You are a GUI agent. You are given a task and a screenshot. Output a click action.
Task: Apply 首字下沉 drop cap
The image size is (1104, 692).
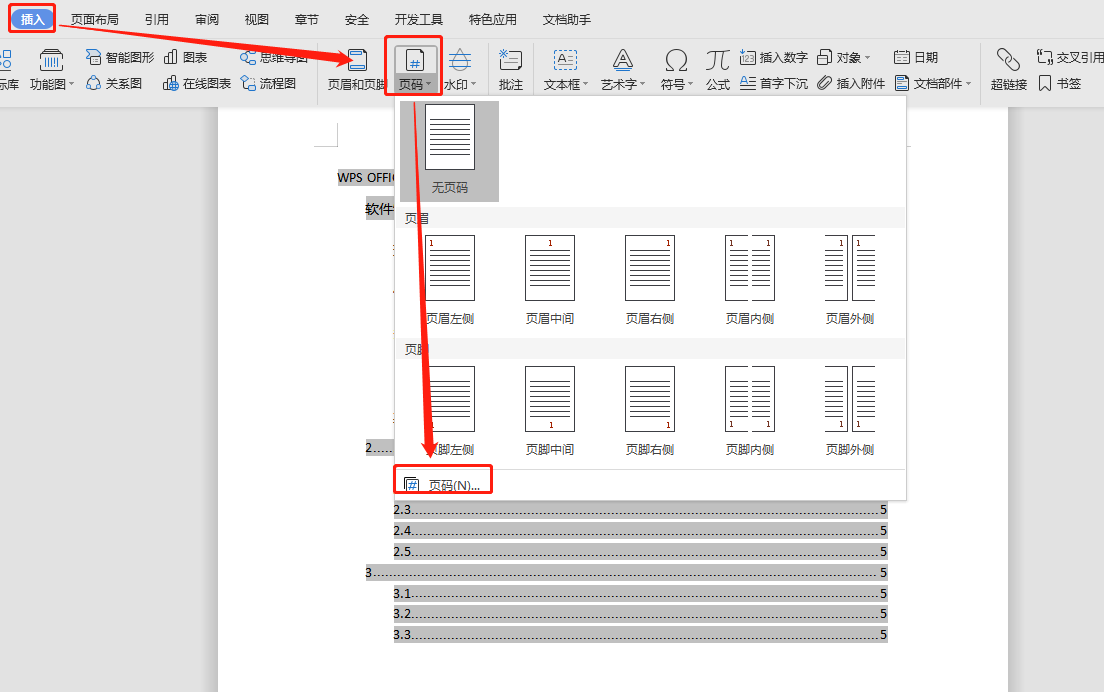(773, 83)
